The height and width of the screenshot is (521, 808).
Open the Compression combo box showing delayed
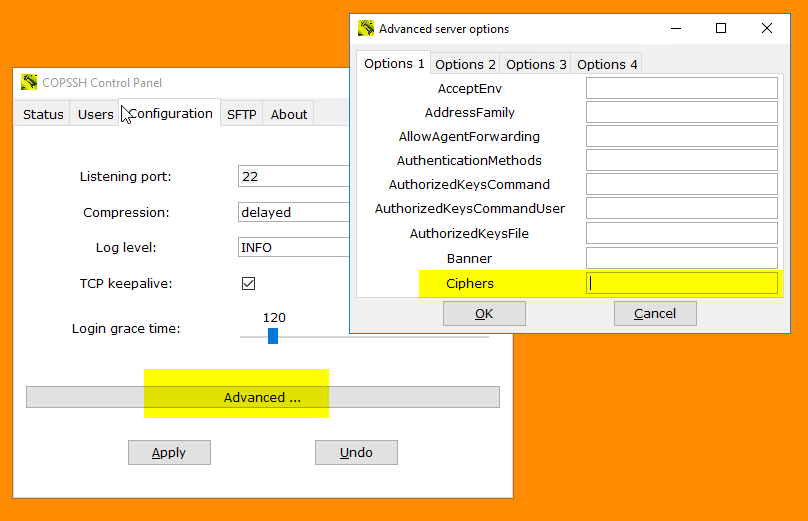pos(293,212)
